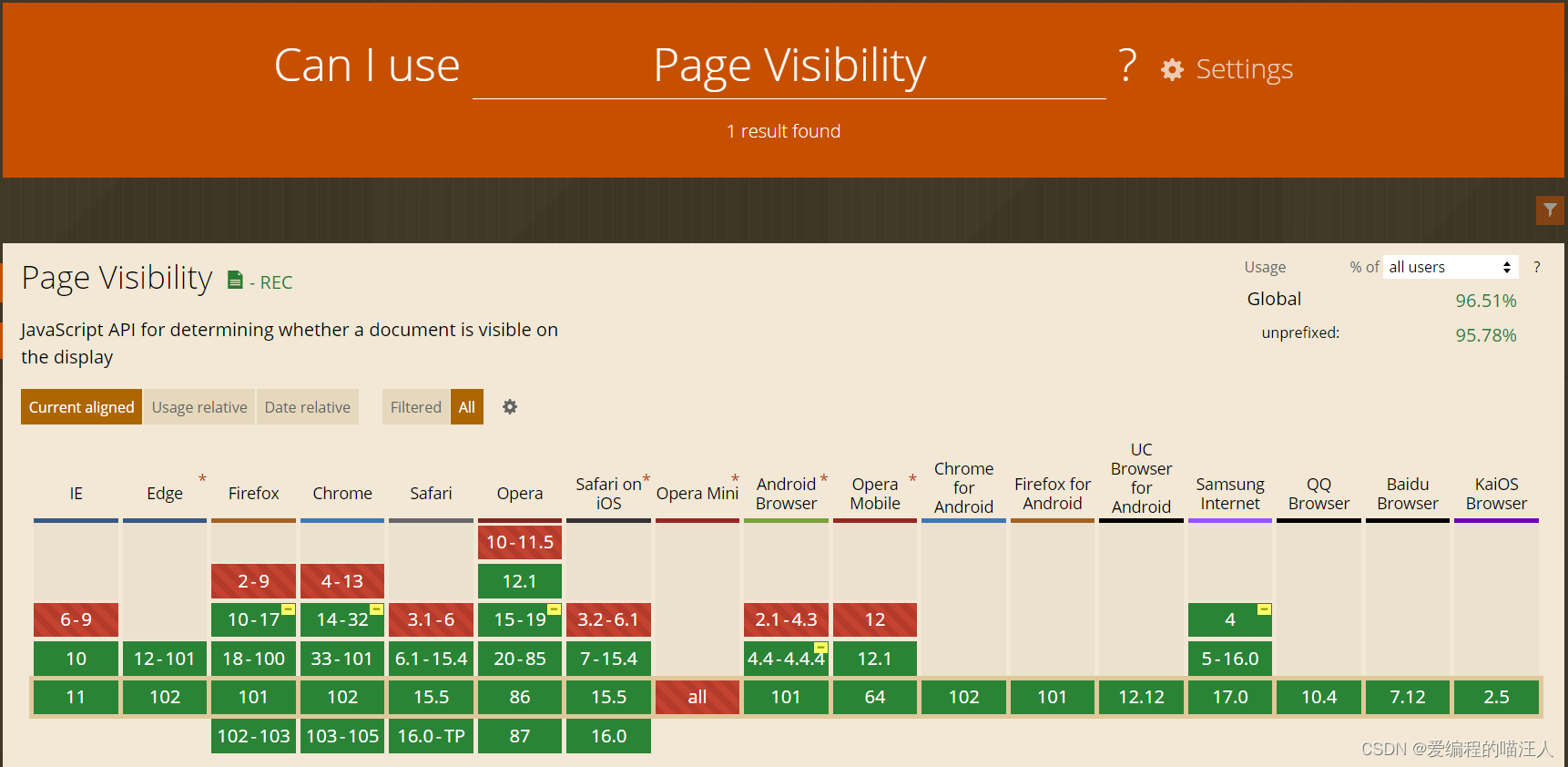Viewport: 1568px width, 767px height.
Task: Switch to Usage relative view
Action: point(199,407)
